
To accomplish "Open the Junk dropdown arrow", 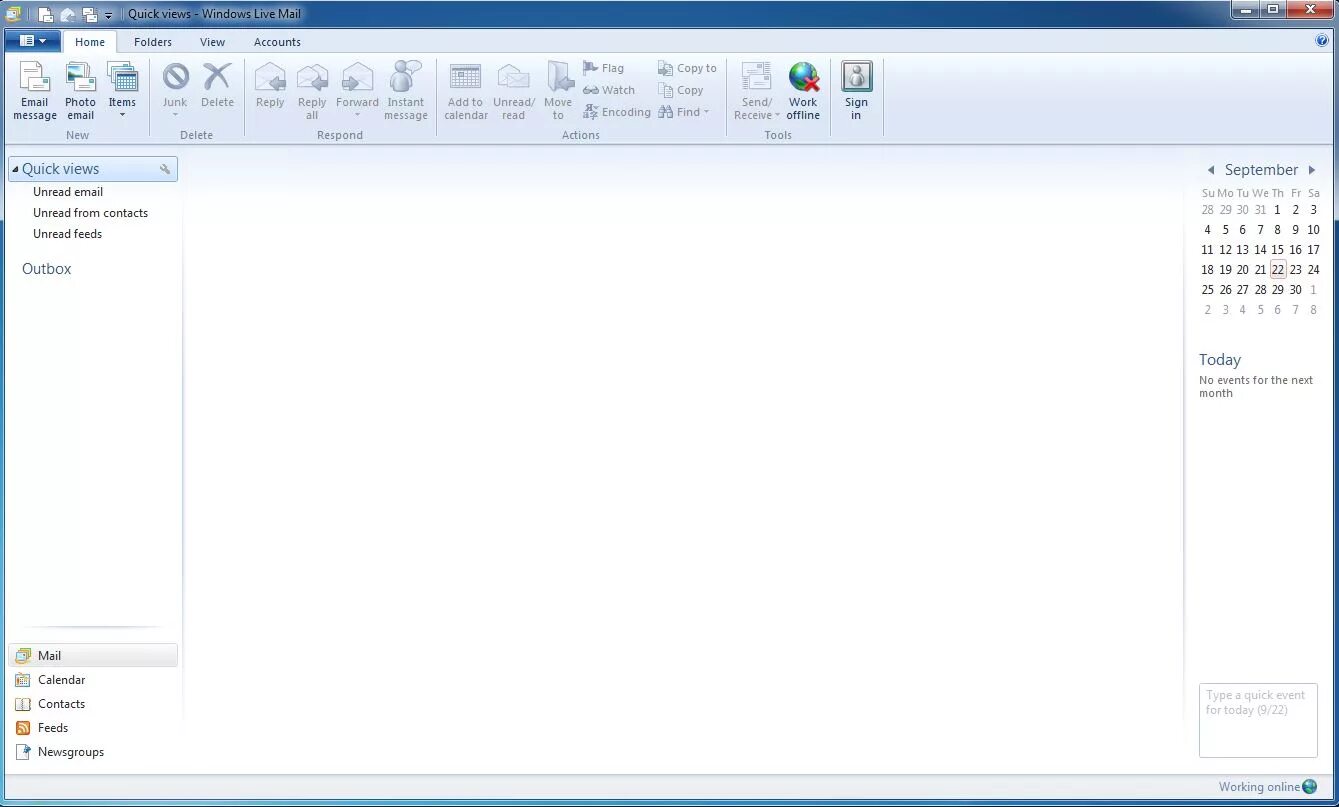I will (x=175, y=115).
